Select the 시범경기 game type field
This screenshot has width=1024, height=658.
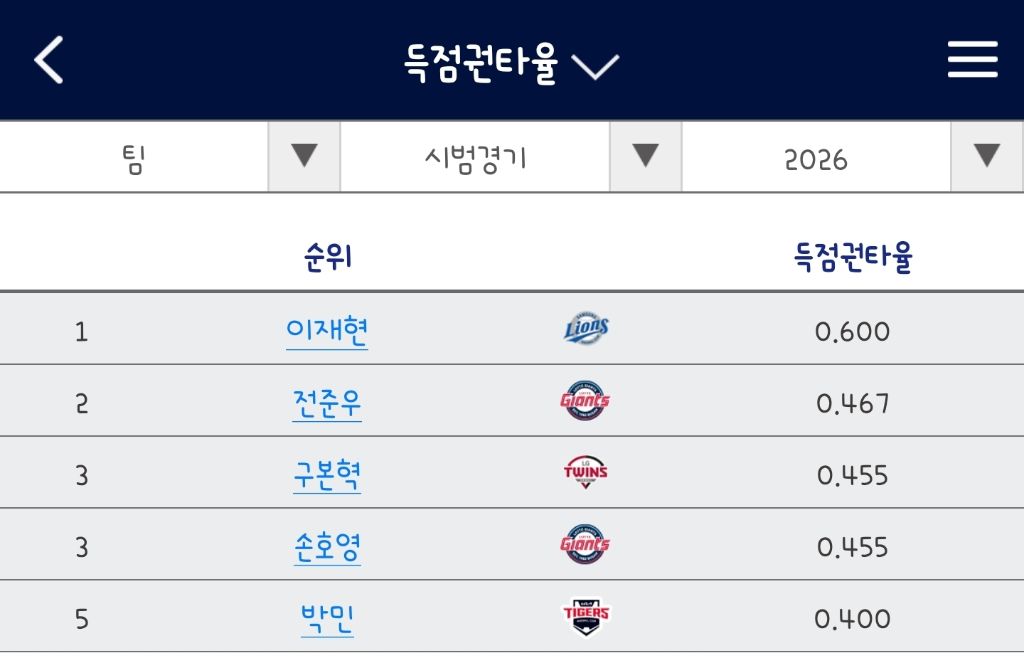(475, 157)
